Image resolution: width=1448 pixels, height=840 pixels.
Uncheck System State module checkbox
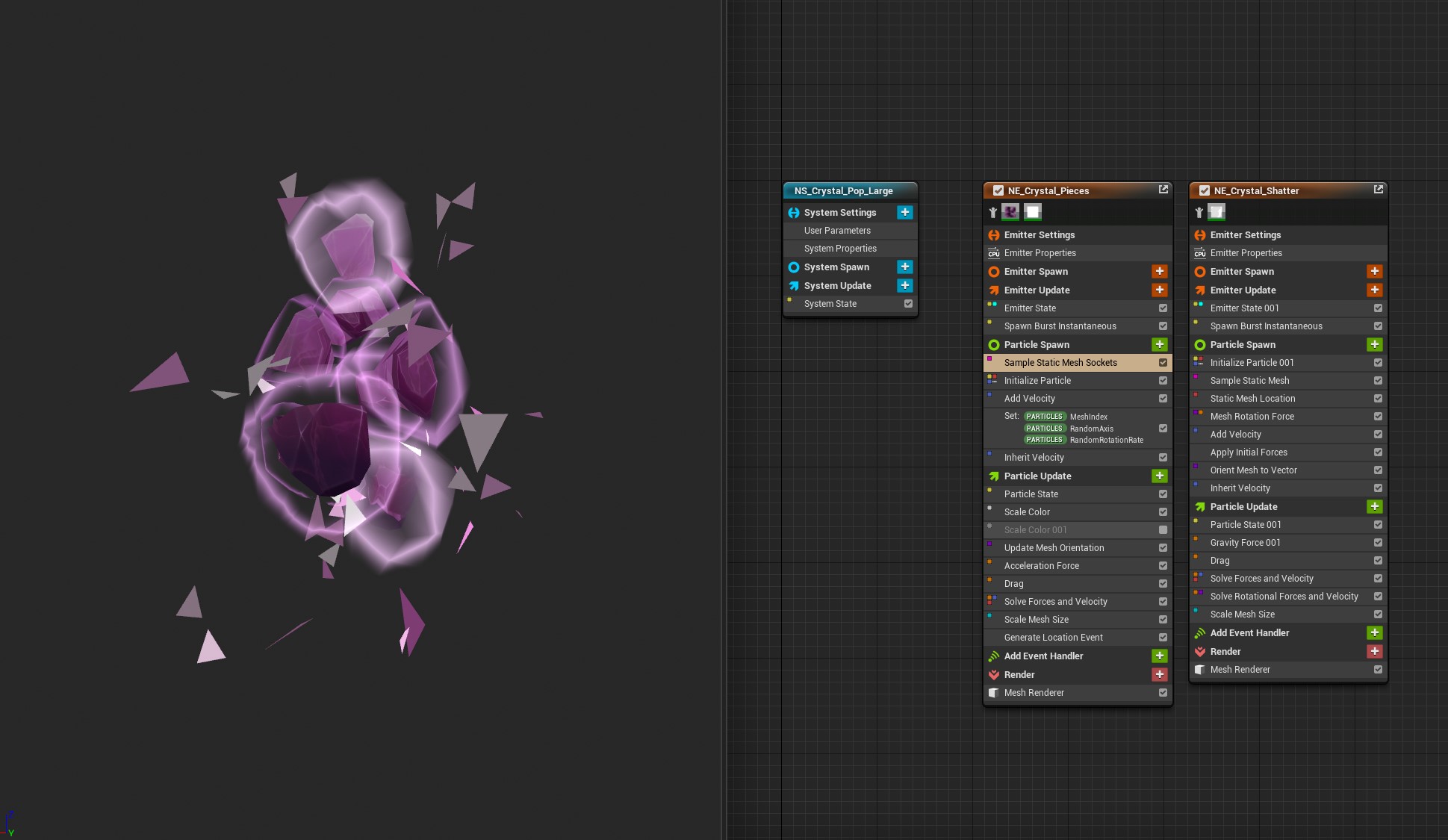(x=908, y=303)
